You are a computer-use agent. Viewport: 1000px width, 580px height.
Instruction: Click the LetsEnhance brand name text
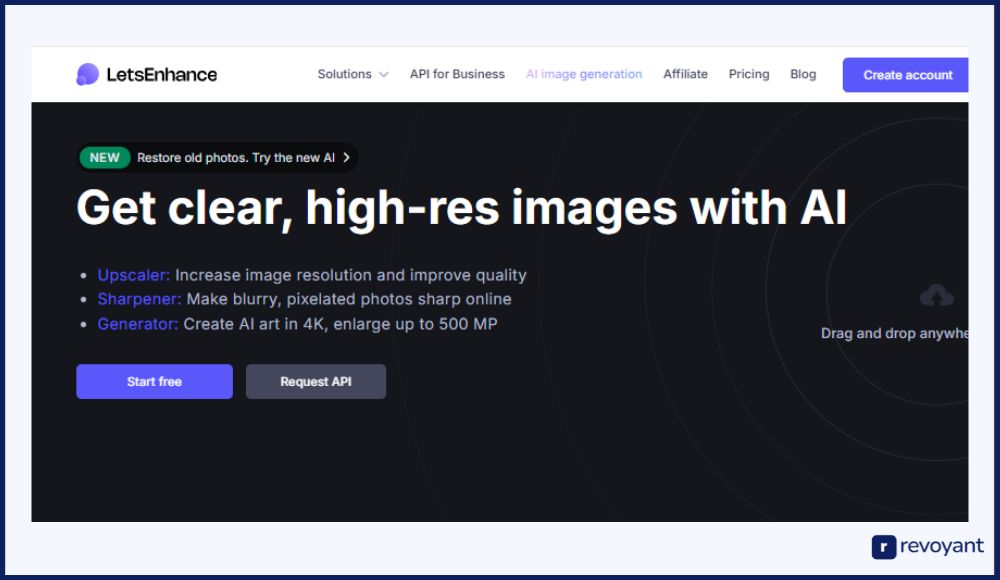161,75
